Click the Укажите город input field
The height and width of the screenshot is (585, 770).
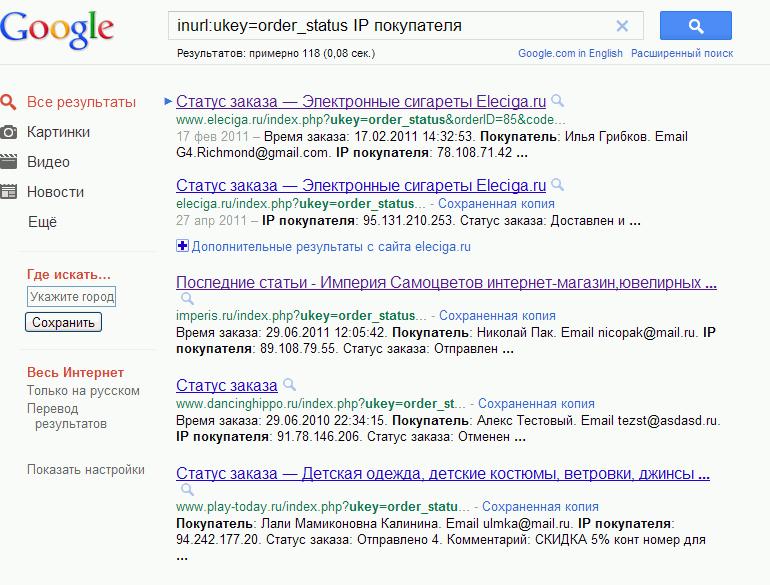(71, 297)
